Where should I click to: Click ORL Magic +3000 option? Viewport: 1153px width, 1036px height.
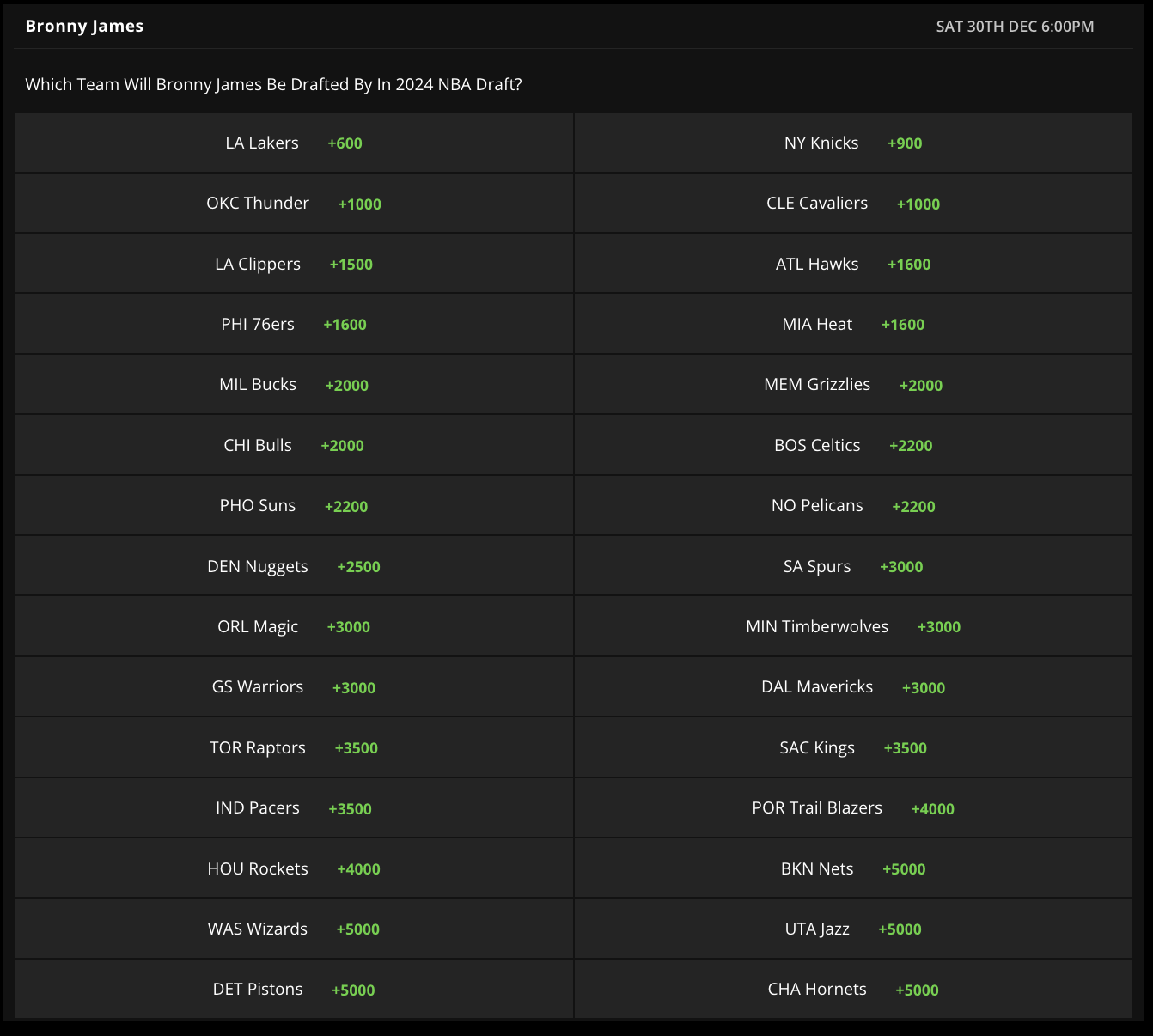[x=294, y=626]
